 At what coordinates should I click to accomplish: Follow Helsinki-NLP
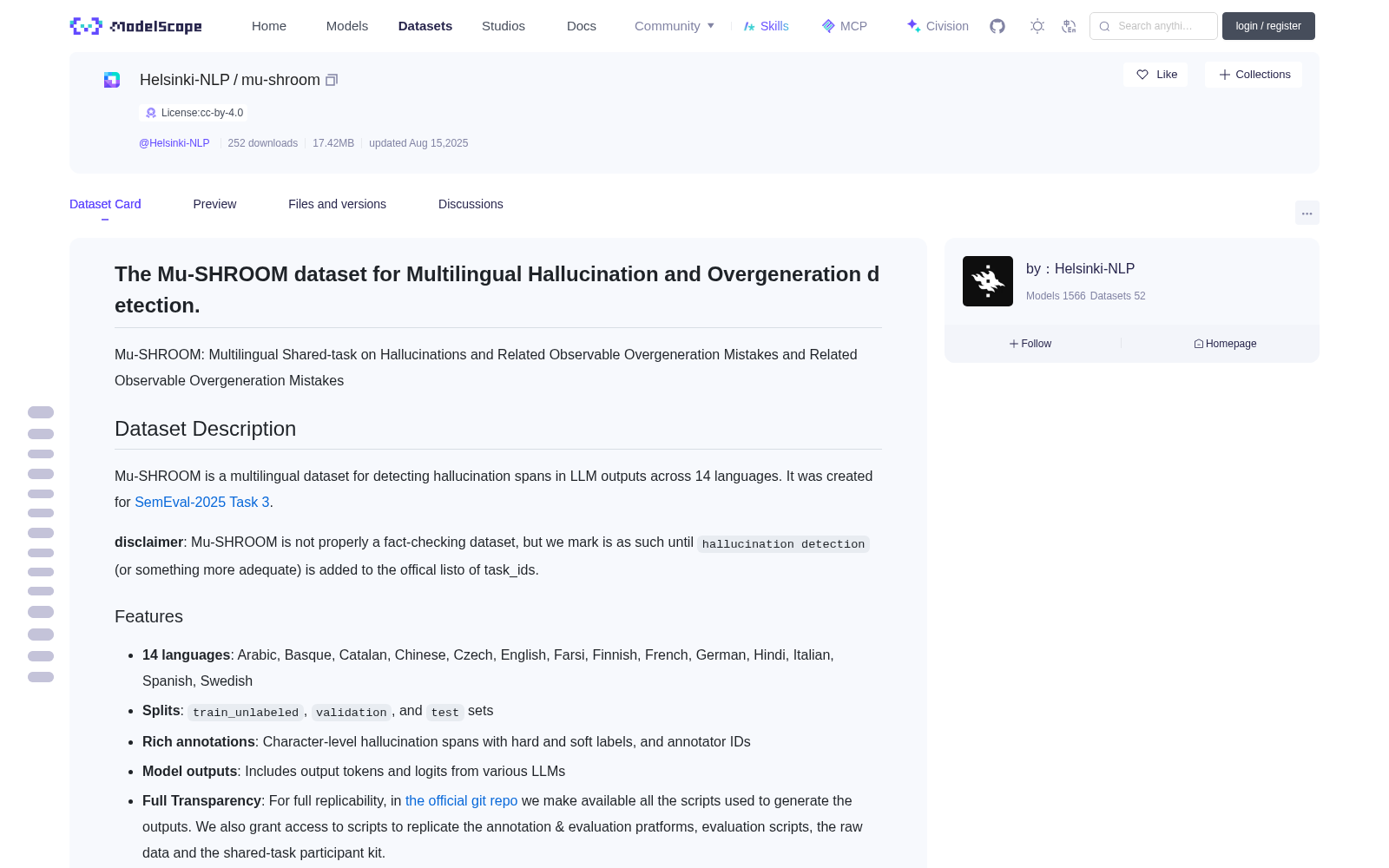pos(1030,344)
